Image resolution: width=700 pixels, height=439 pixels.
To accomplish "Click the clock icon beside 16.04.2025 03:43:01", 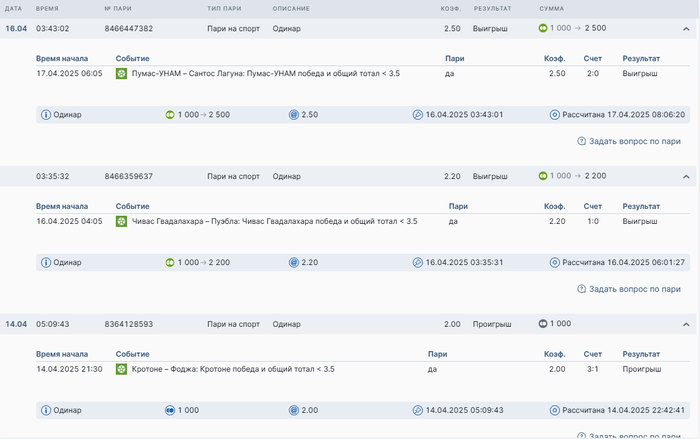I will tap(418, 115).
